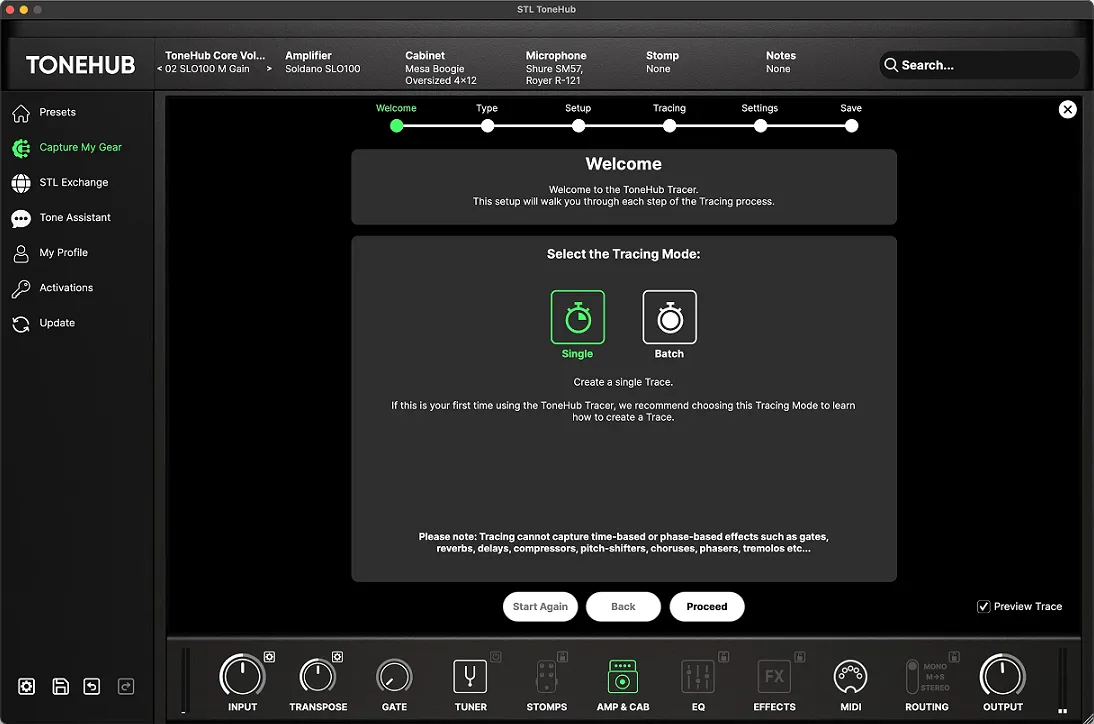This screenshot has height=724, width=1094.
Task: Open the Tuner fork icon
Action: (470, 676)
